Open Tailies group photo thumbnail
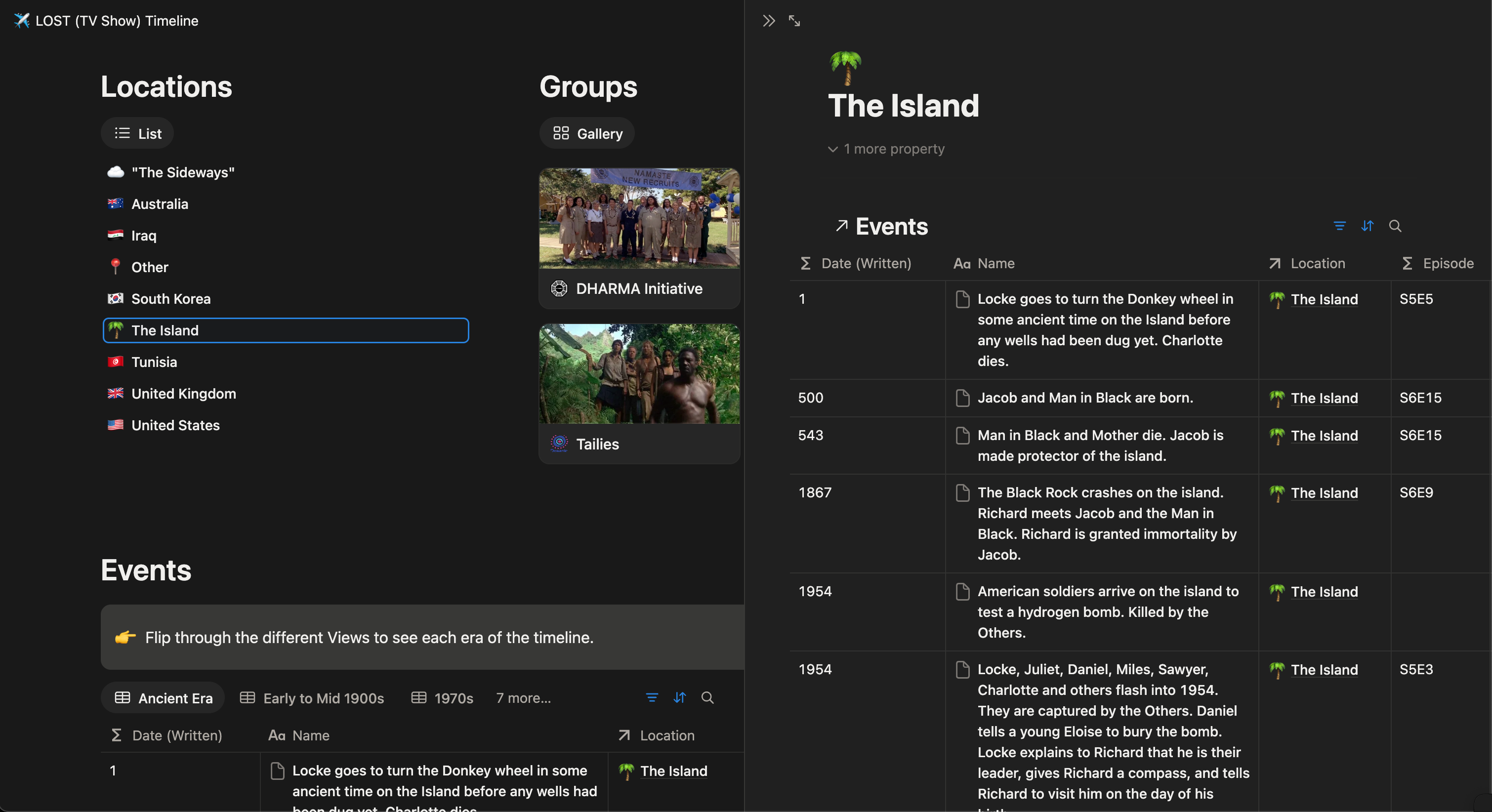 [639, 373]
